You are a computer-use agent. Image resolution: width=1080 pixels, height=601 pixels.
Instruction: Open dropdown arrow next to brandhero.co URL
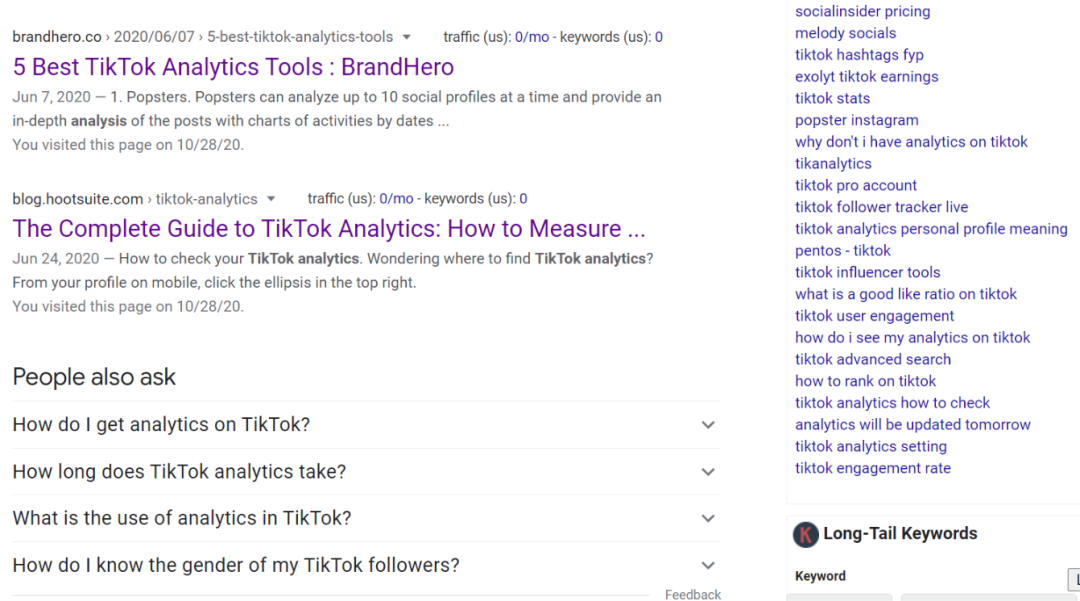406,37
